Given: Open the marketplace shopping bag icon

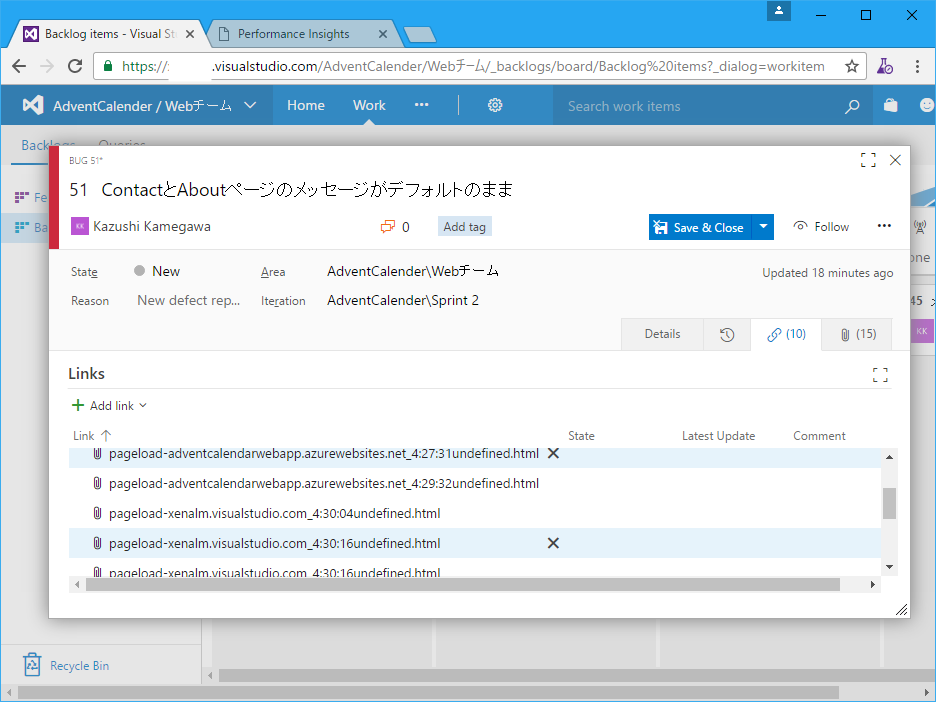Looking at the screenshot, I should tap(890, 106).
